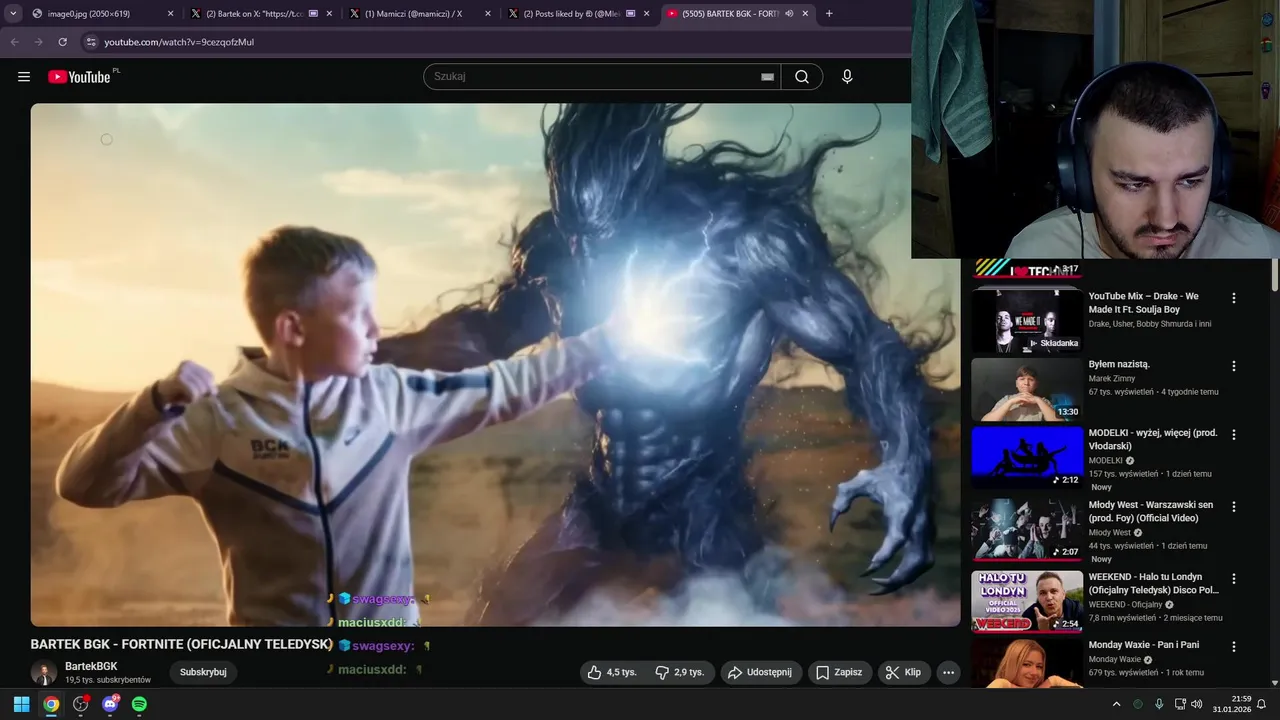The image size is (1280, 720).
Task: Click the address bar URL
Action: 179,42
